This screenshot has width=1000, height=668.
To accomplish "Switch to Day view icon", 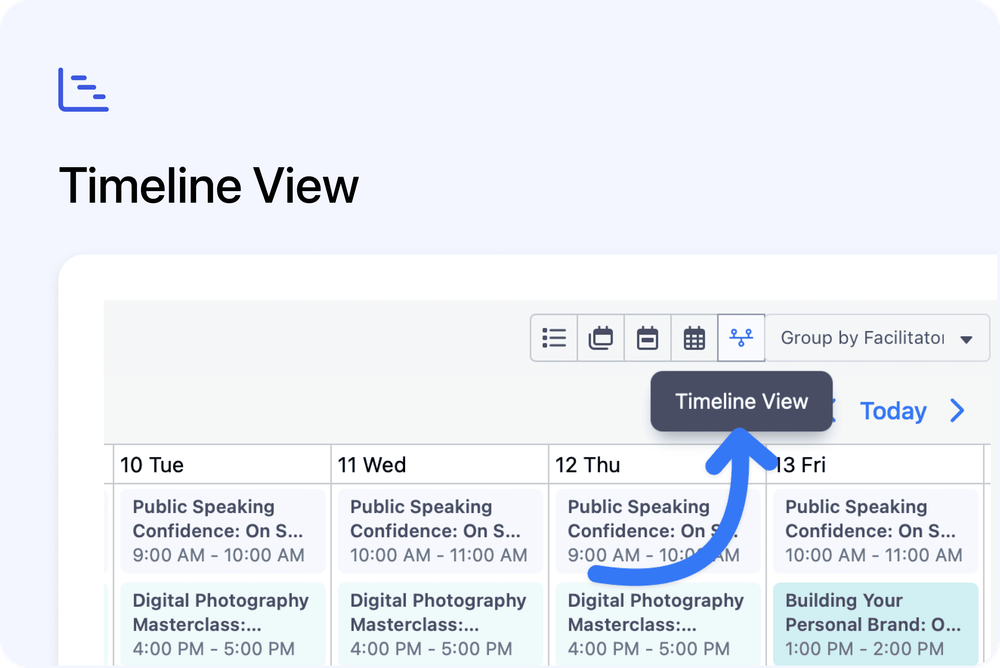I will [x=647, y=337].
